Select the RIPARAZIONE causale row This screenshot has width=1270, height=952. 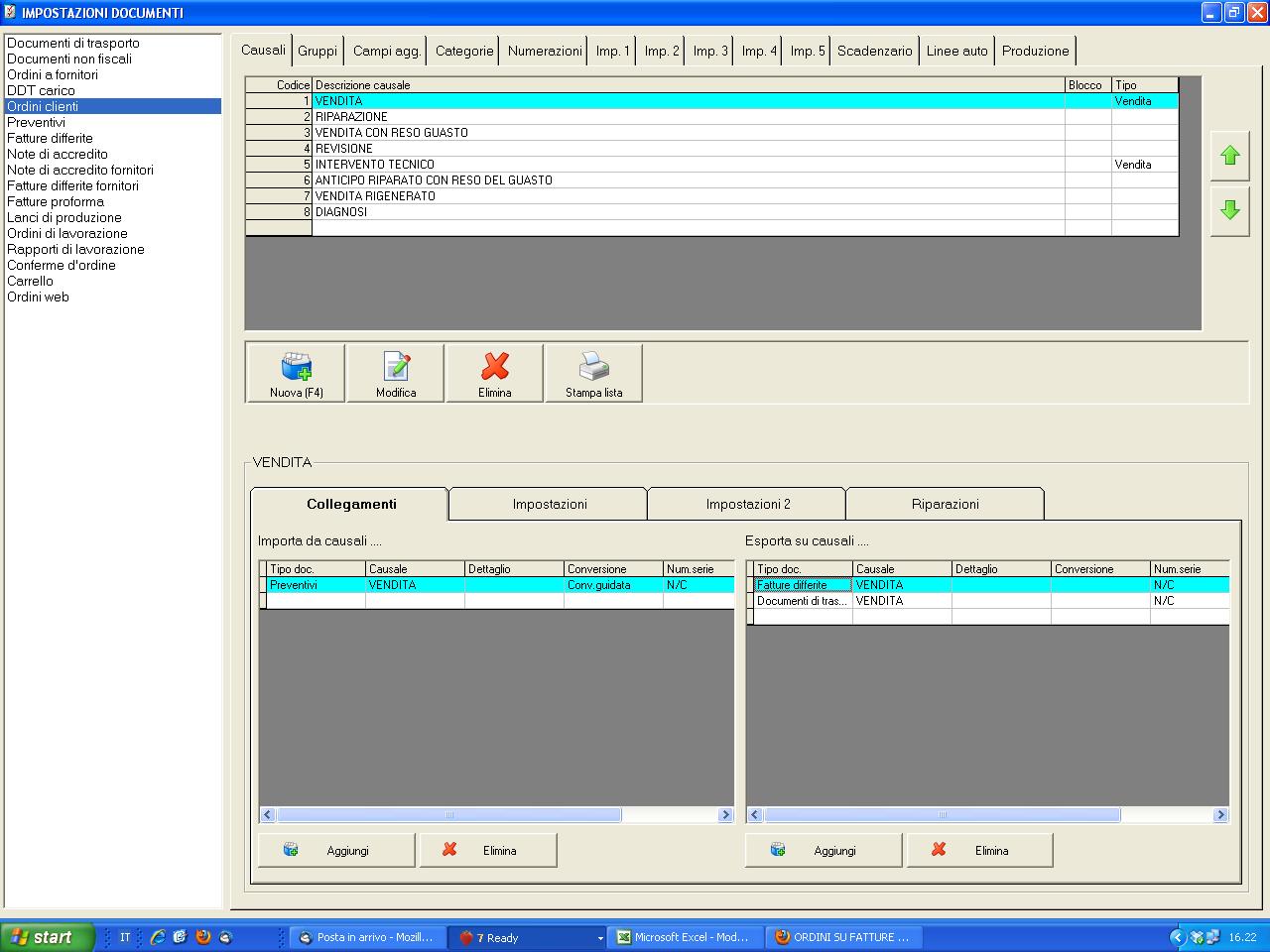point(711,117)
